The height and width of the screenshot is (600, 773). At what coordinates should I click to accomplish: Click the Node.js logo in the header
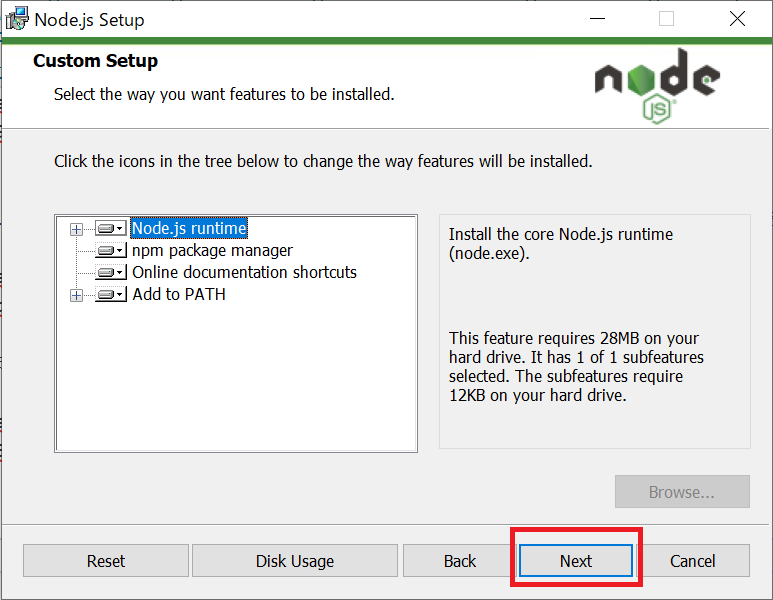click(x=658, y=86)
